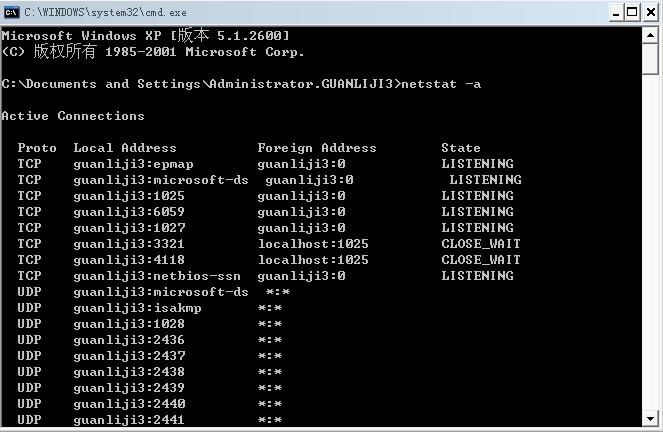Click localhost:1025 in the 4118 row

point(313,260)
